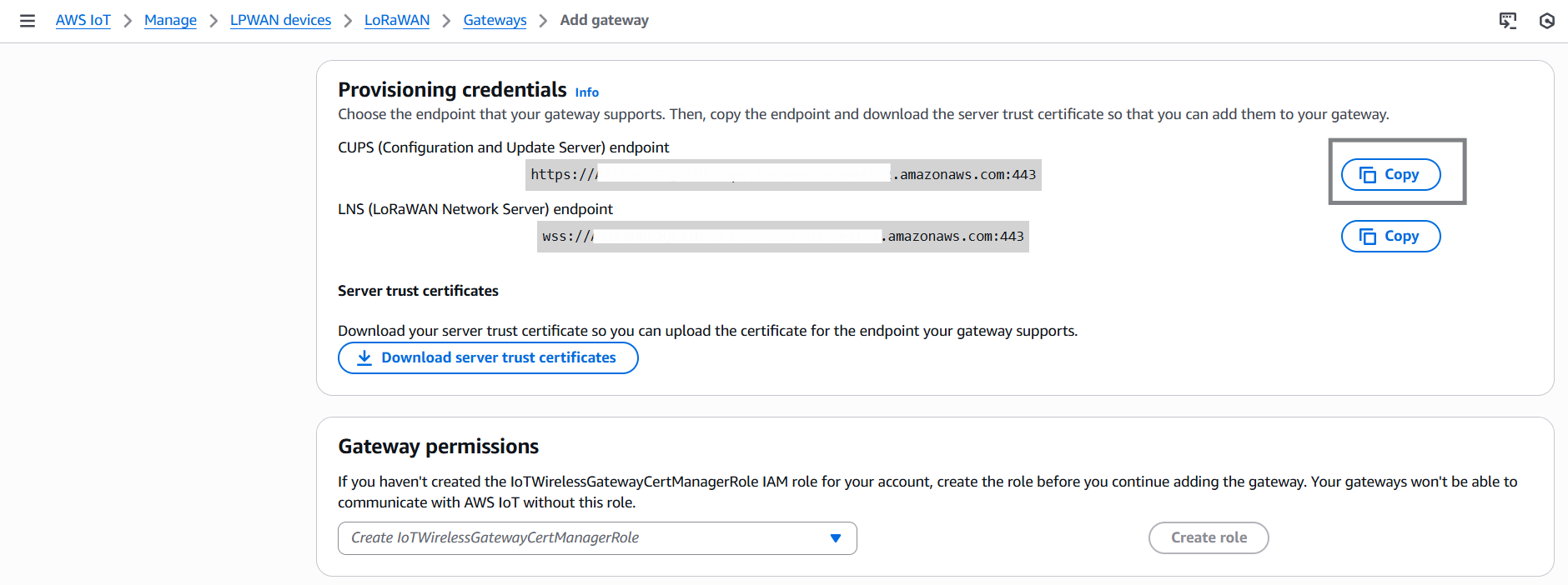Viewport: 1568px width, 585px height.
Task: Go to the Manage breadcrumb link
Action: pyautogui.click(x=170, y=20)
